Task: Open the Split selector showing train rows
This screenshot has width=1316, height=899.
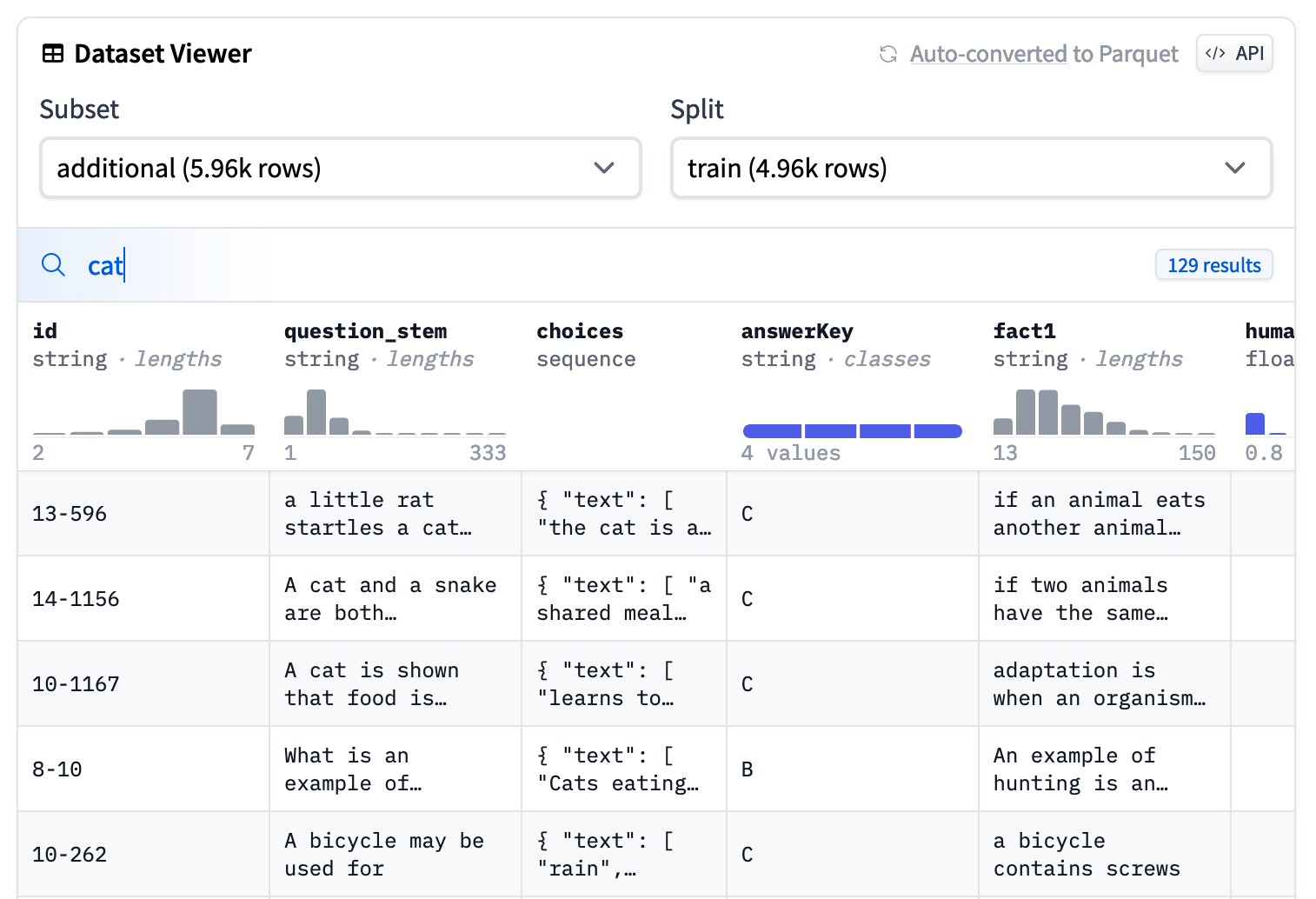Action: (971, 168)
